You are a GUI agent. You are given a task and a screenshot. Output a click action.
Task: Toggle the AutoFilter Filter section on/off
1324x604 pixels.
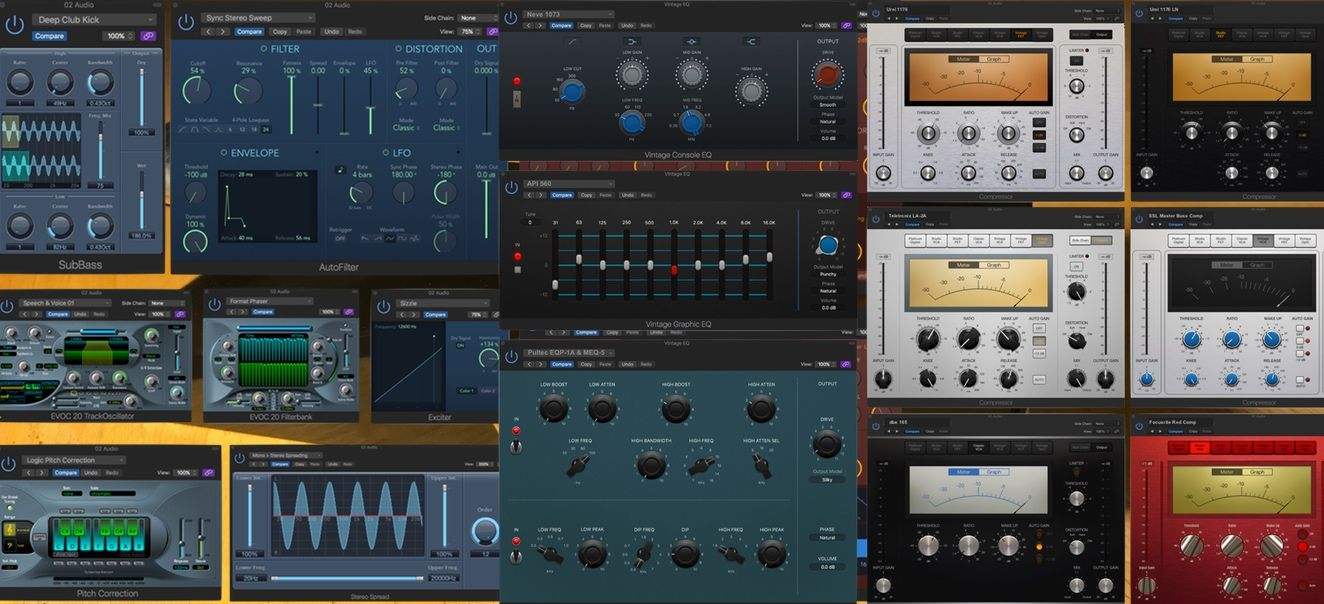pyautogui.click(x=263, y=48)
